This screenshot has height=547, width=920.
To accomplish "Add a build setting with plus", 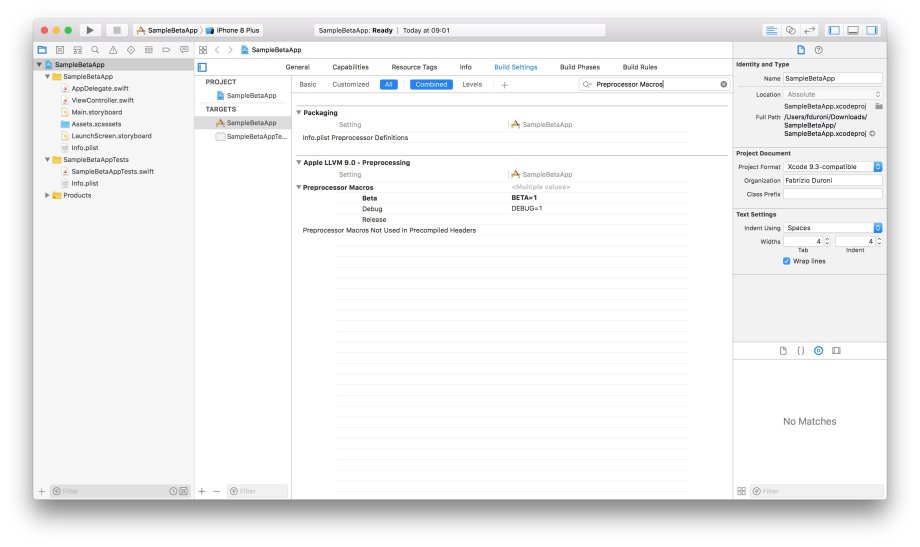I will 505,85.
